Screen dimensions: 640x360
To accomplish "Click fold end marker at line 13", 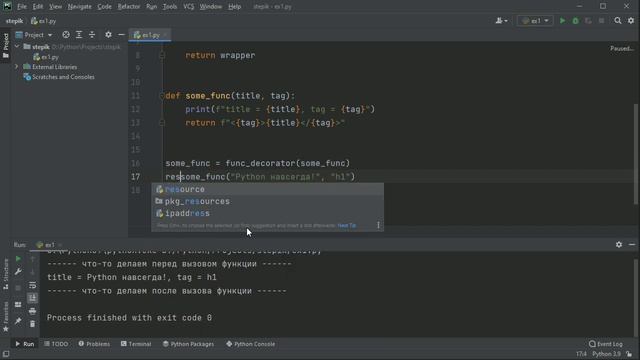I will [x=162, y=123].
